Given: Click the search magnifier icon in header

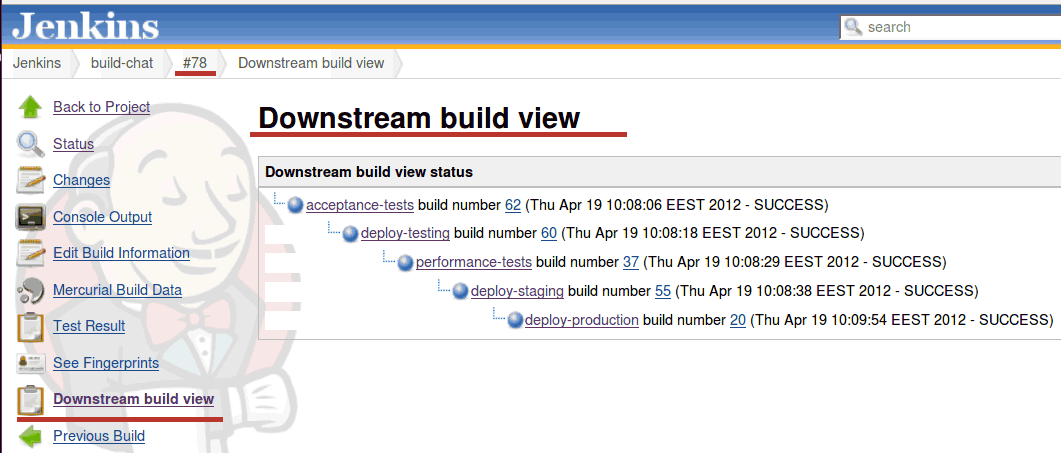Looking at the screenshot, I should pos(854,27).
